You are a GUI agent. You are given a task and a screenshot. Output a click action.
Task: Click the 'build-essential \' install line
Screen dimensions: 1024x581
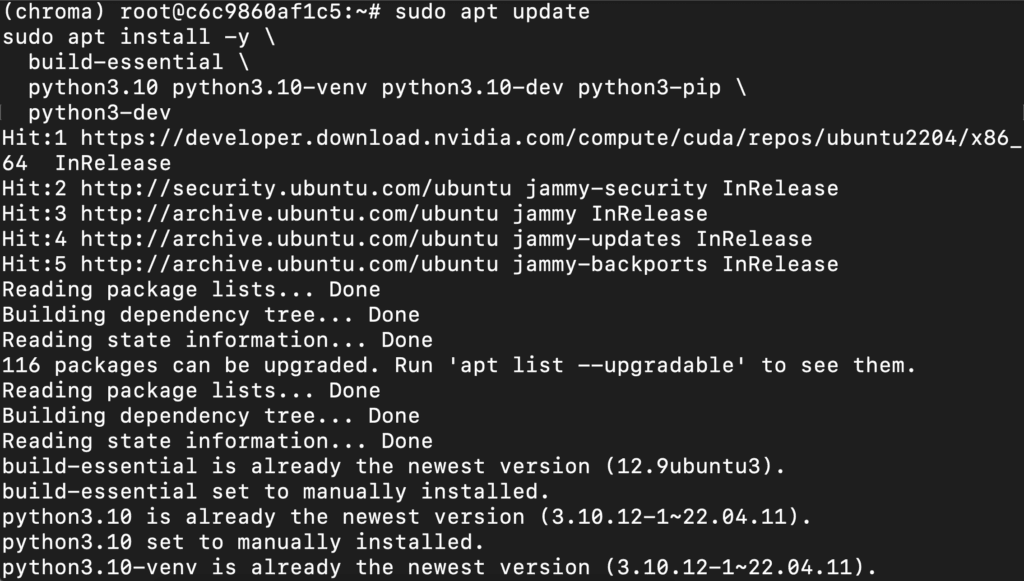(138, 62)
